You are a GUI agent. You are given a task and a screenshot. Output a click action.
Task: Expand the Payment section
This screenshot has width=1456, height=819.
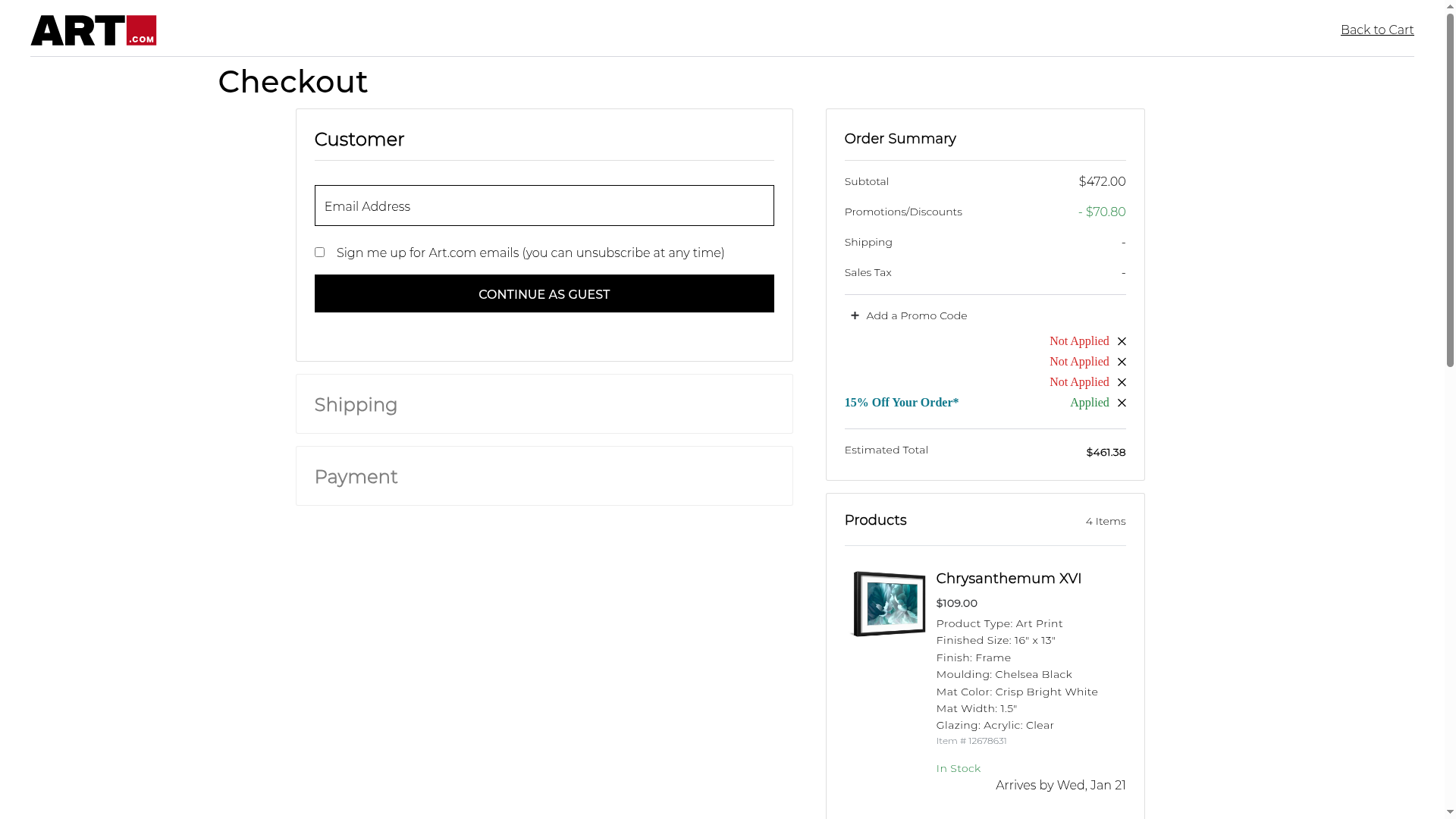(356, 477)
